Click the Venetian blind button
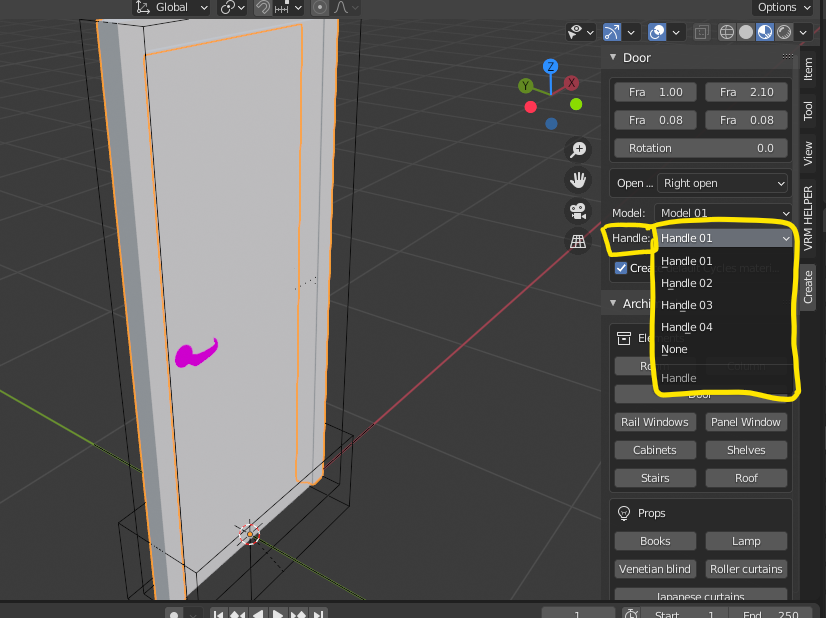The height and width of the screenshot is (618, 826). [x=655, y=569]
